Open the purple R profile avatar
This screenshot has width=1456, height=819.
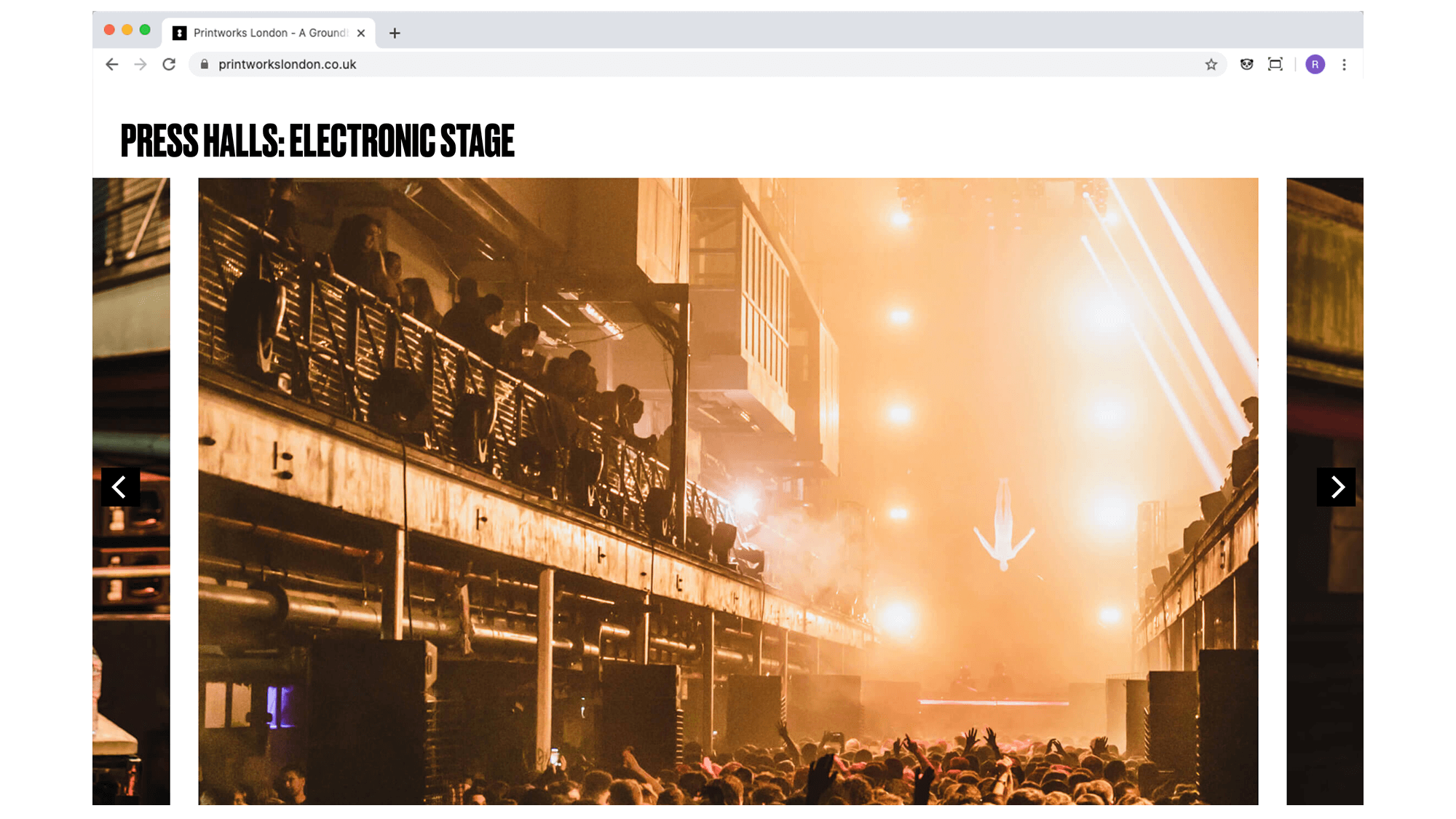point(1315,64)
